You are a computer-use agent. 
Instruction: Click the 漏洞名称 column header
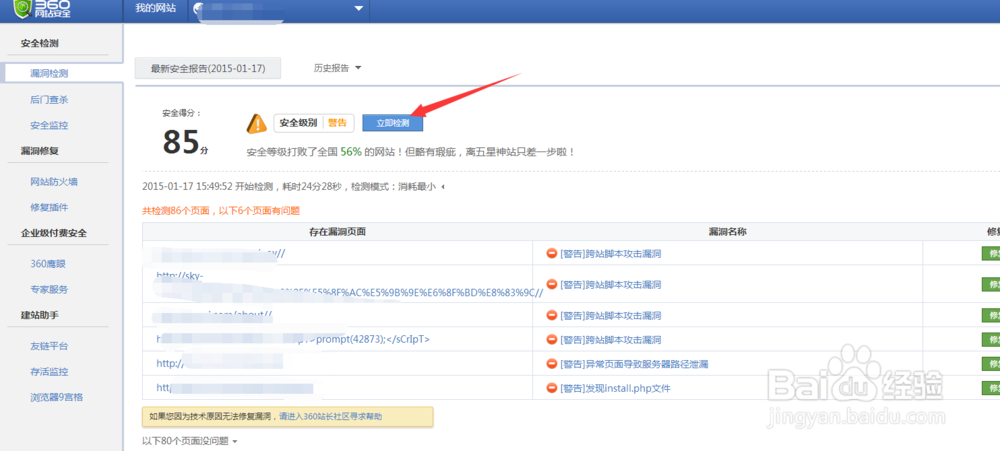[x=728, y=232]
